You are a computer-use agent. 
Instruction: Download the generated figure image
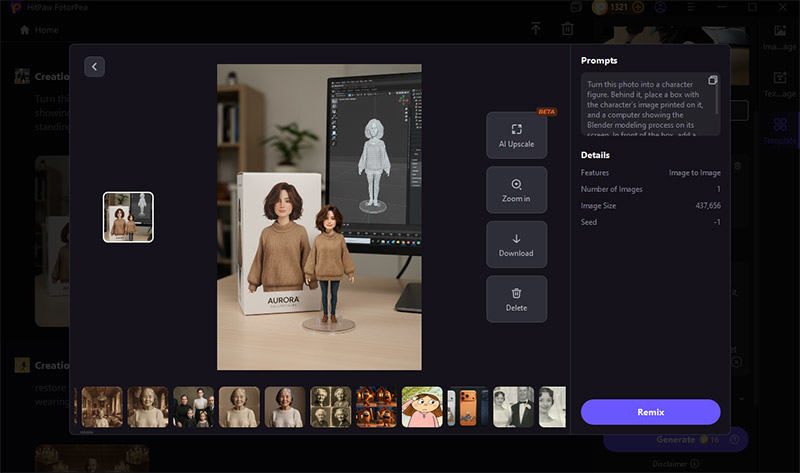[x=516, y=244]
